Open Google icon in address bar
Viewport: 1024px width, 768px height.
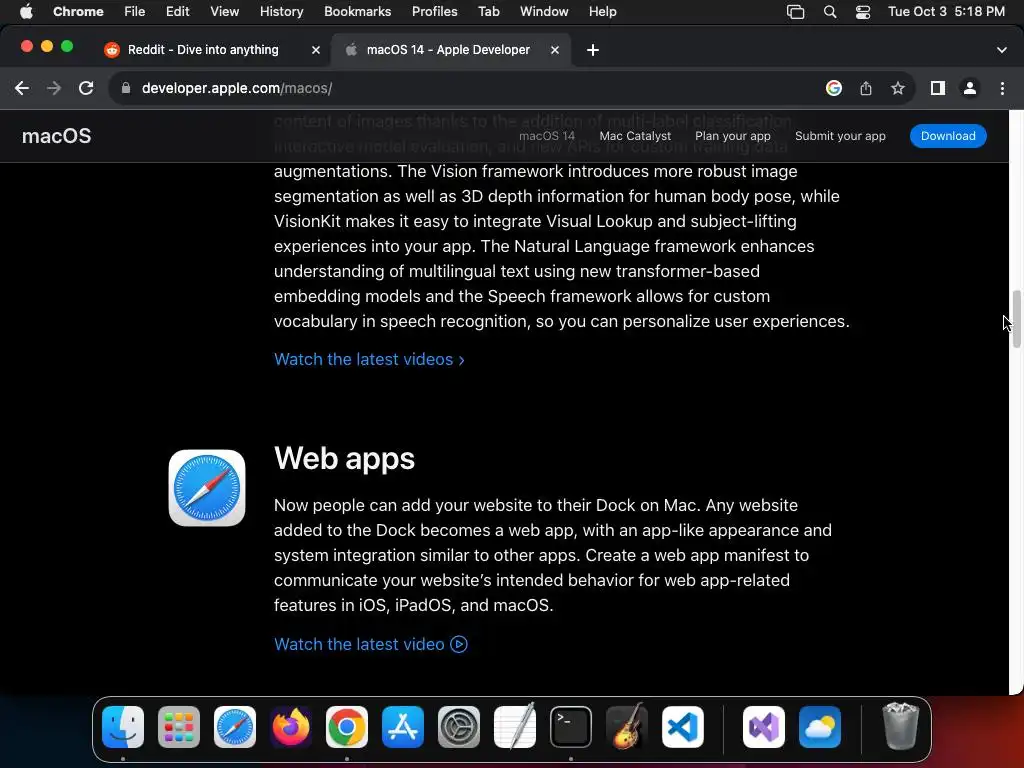coord(833,88)
